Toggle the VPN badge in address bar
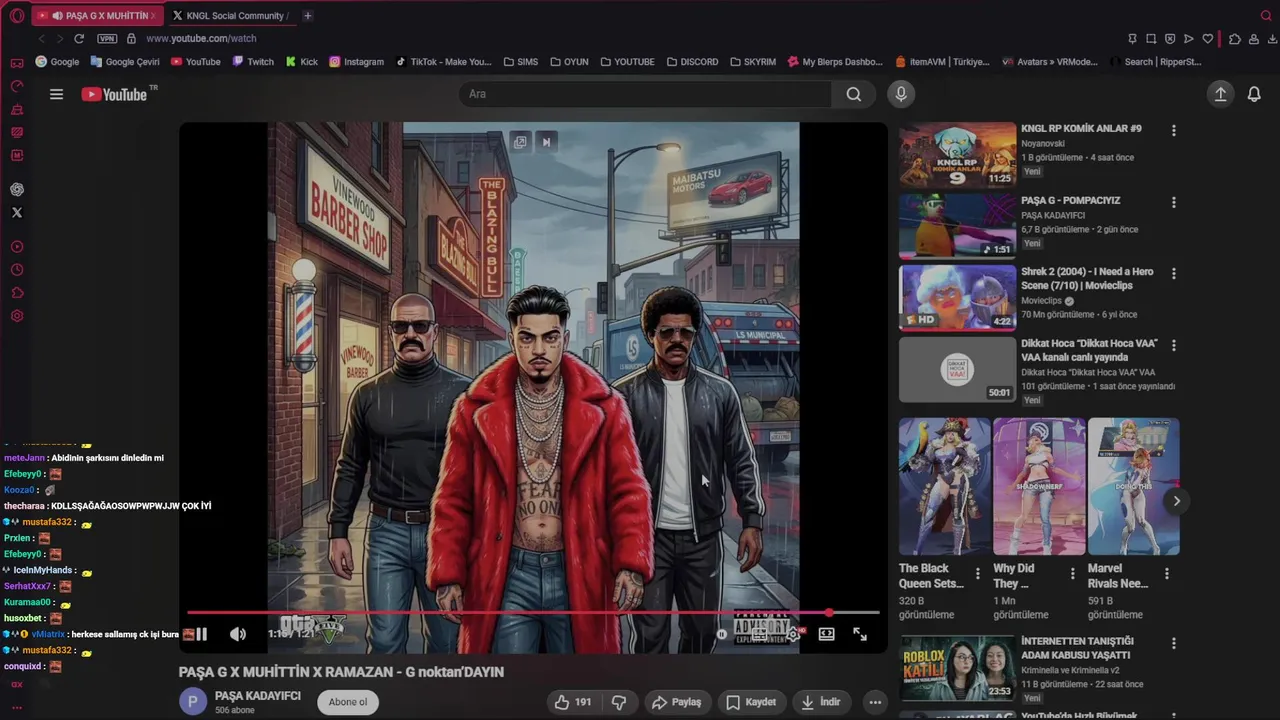Viewport: 1280px width, 720px height. pyautogui.click(x=107, y=38)
